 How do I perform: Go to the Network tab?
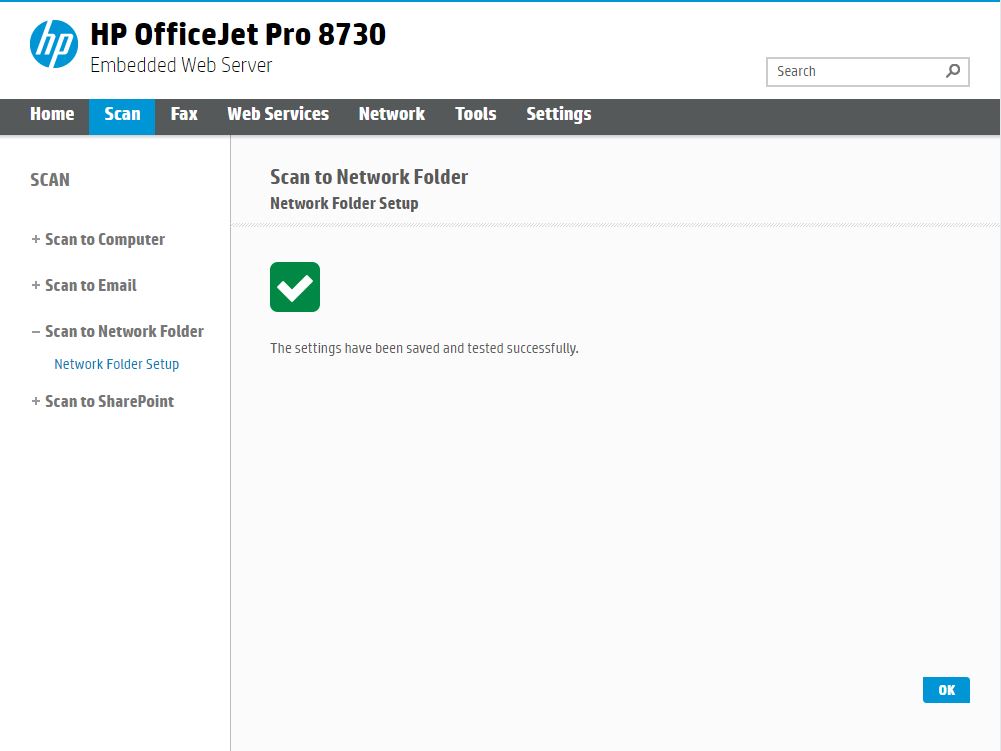coord(392,114)
